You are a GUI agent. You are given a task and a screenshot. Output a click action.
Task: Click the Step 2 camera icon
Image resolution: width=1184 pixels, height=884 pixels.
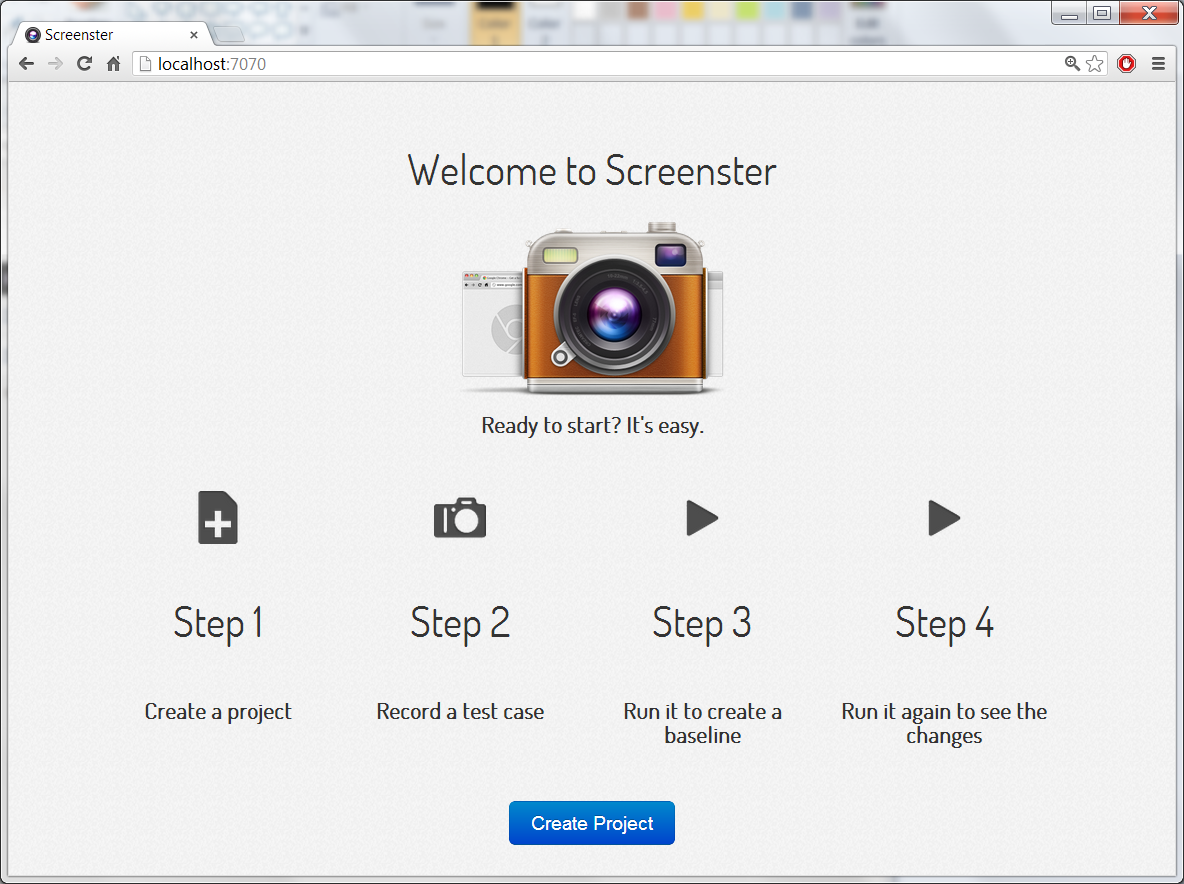click(x=460, y=518)
